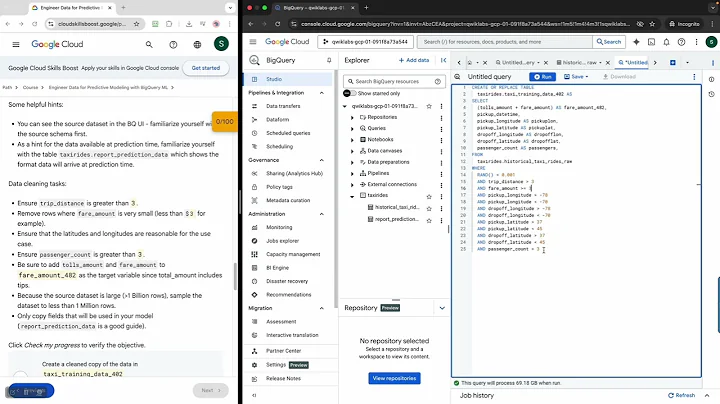The width and height of the screenshot is (720, 404).
Task: Open Data transfers page
Action: 283,106
